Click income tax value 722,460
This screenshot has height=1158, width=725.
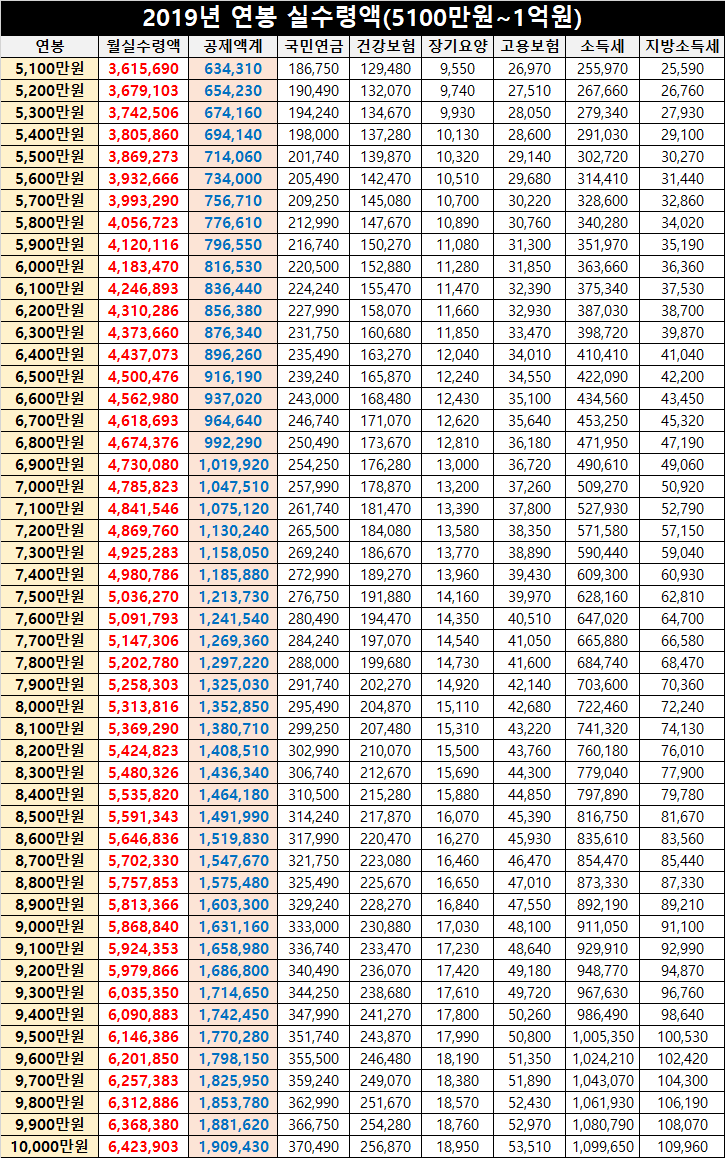(602, 707)
